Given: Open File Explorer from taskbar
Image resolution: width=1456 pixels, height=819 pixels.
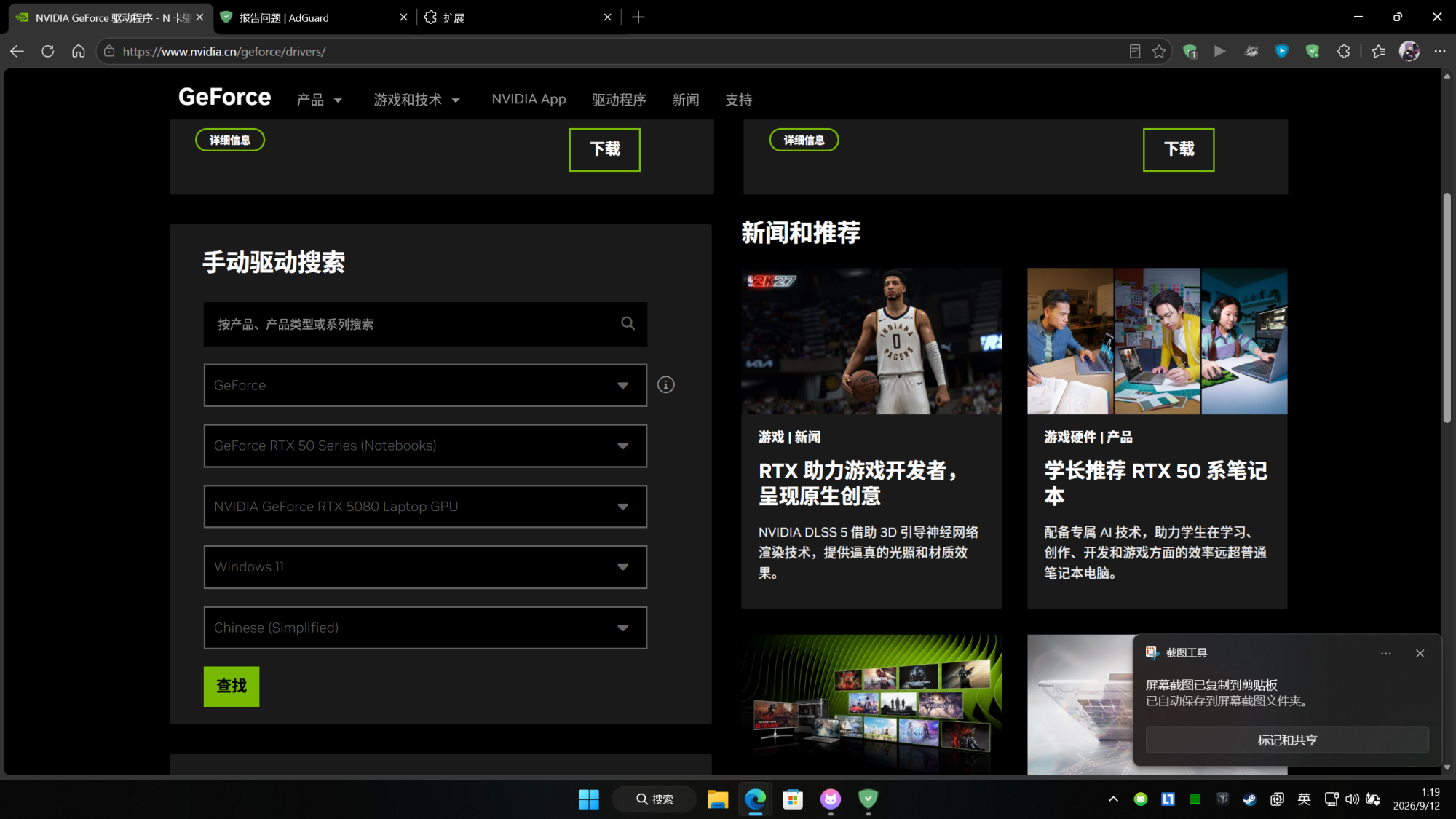Looking at the screenshot, I should click(718, 799).
